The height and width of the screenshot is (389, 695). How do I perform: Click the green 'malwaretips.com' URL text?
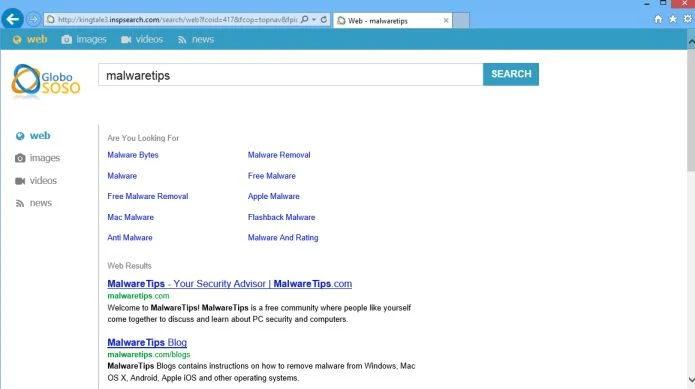[138, 296]
